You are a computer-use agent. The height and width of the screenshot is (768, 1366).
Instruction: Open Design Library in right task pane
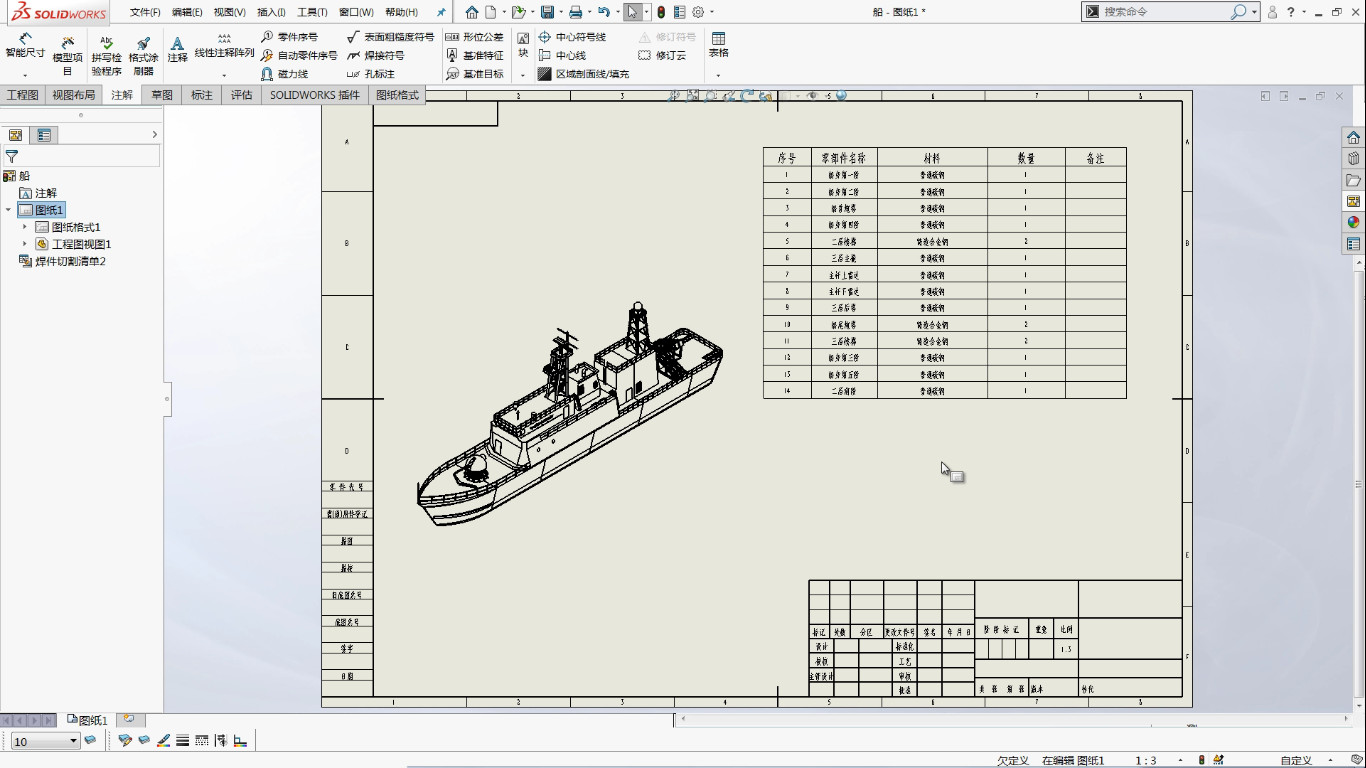[1353, 159]
